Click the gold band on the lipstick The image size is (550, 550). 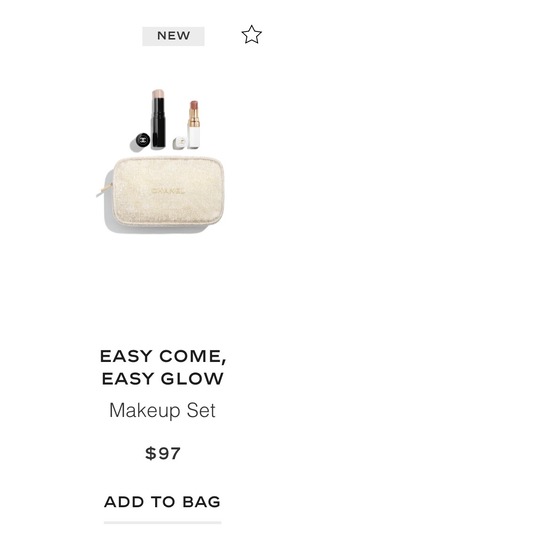tap(194, 118)
